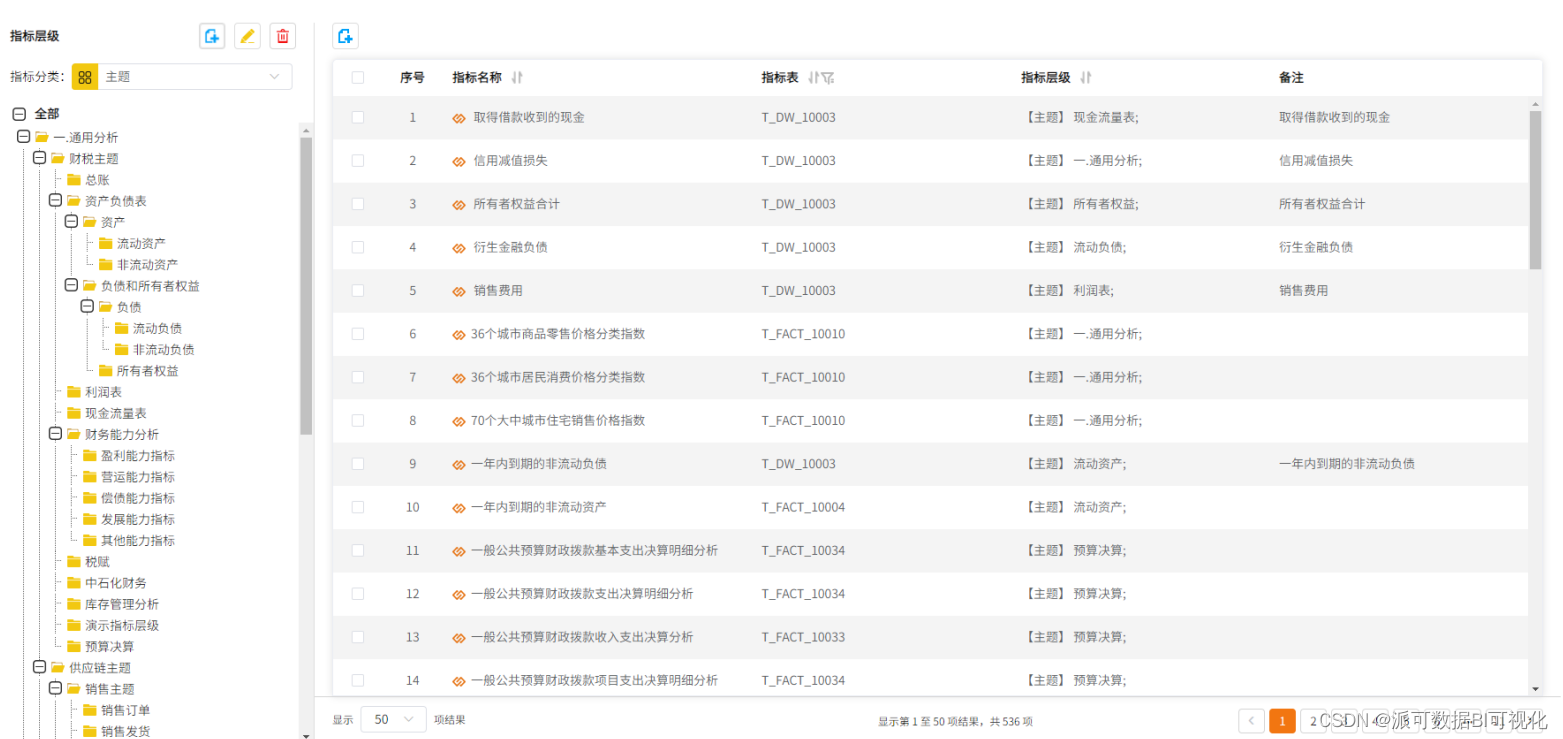Screen dimensions: 1563x739
Task: Check the box for row 11 基本支出决算明细分析
Action: (358, 551)
